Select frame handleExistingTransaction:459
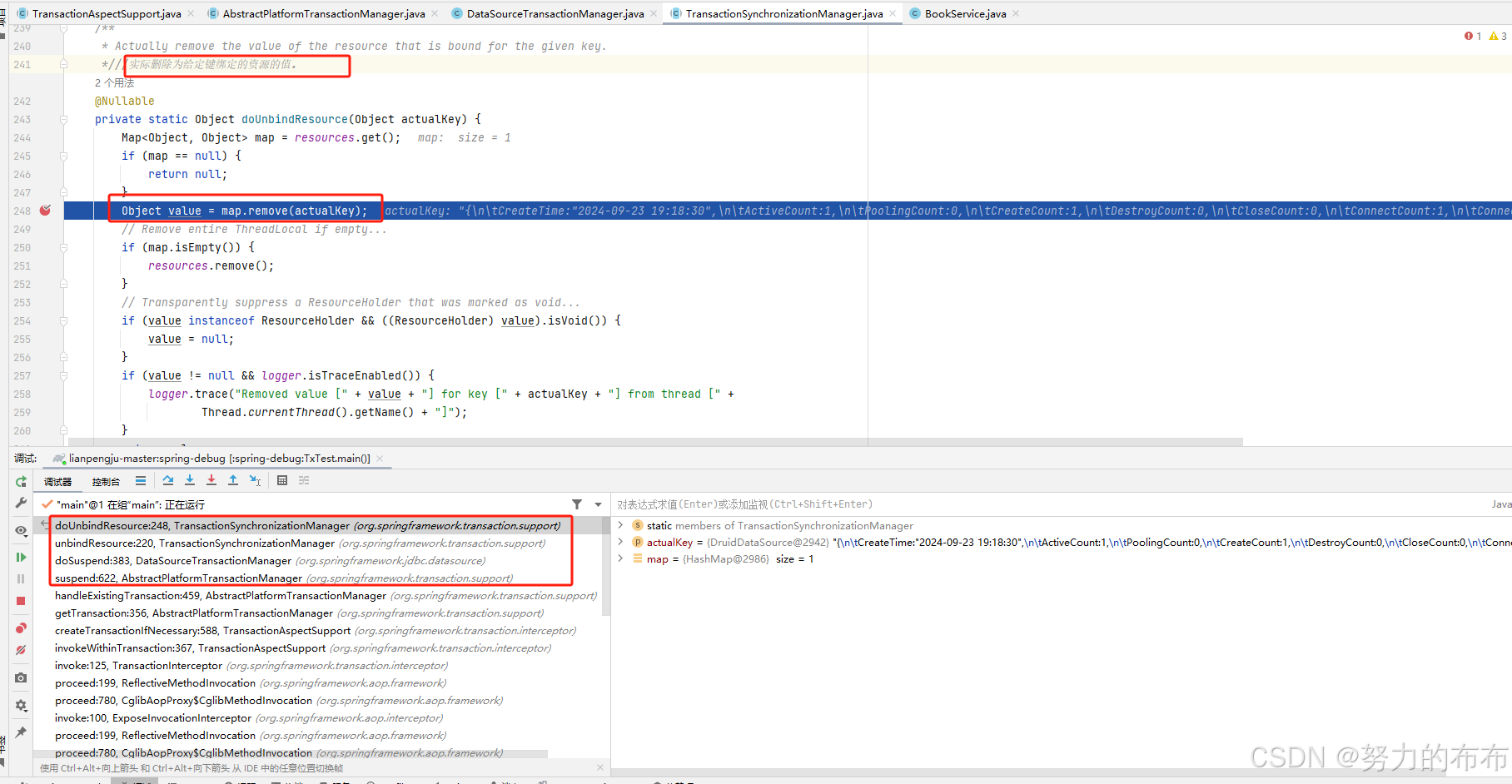Screen dimensions: 1512x784 [x=326, y=596]
